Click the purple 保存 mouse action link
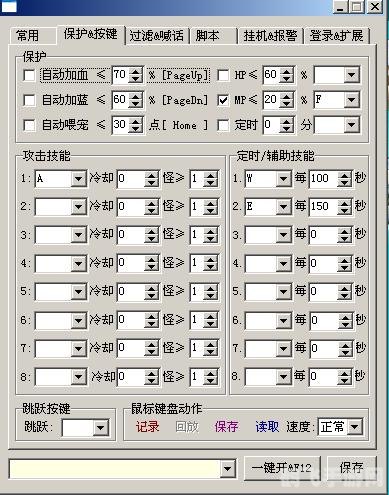This screenshot has height=495, width=389. tap(227, 427)
